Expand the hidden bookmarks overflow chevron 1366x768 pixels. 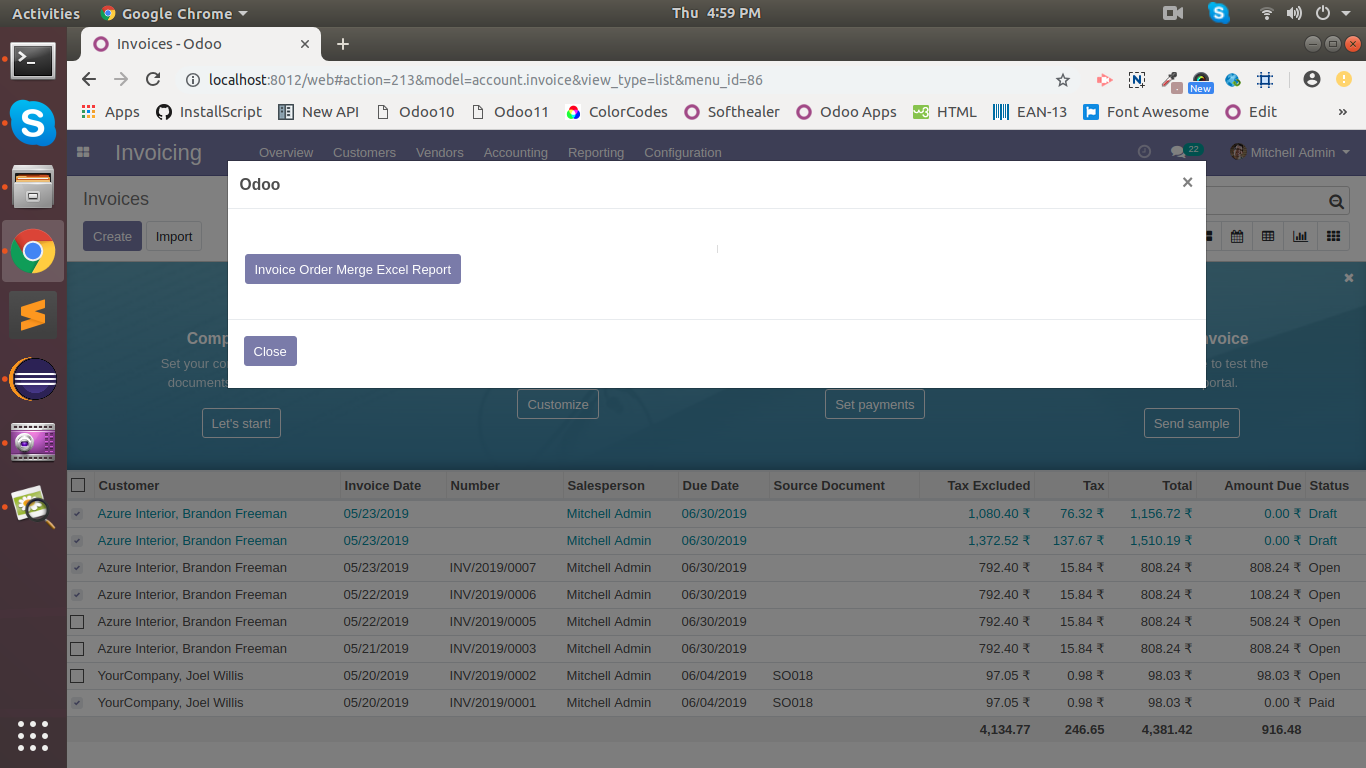point(1342,112)
